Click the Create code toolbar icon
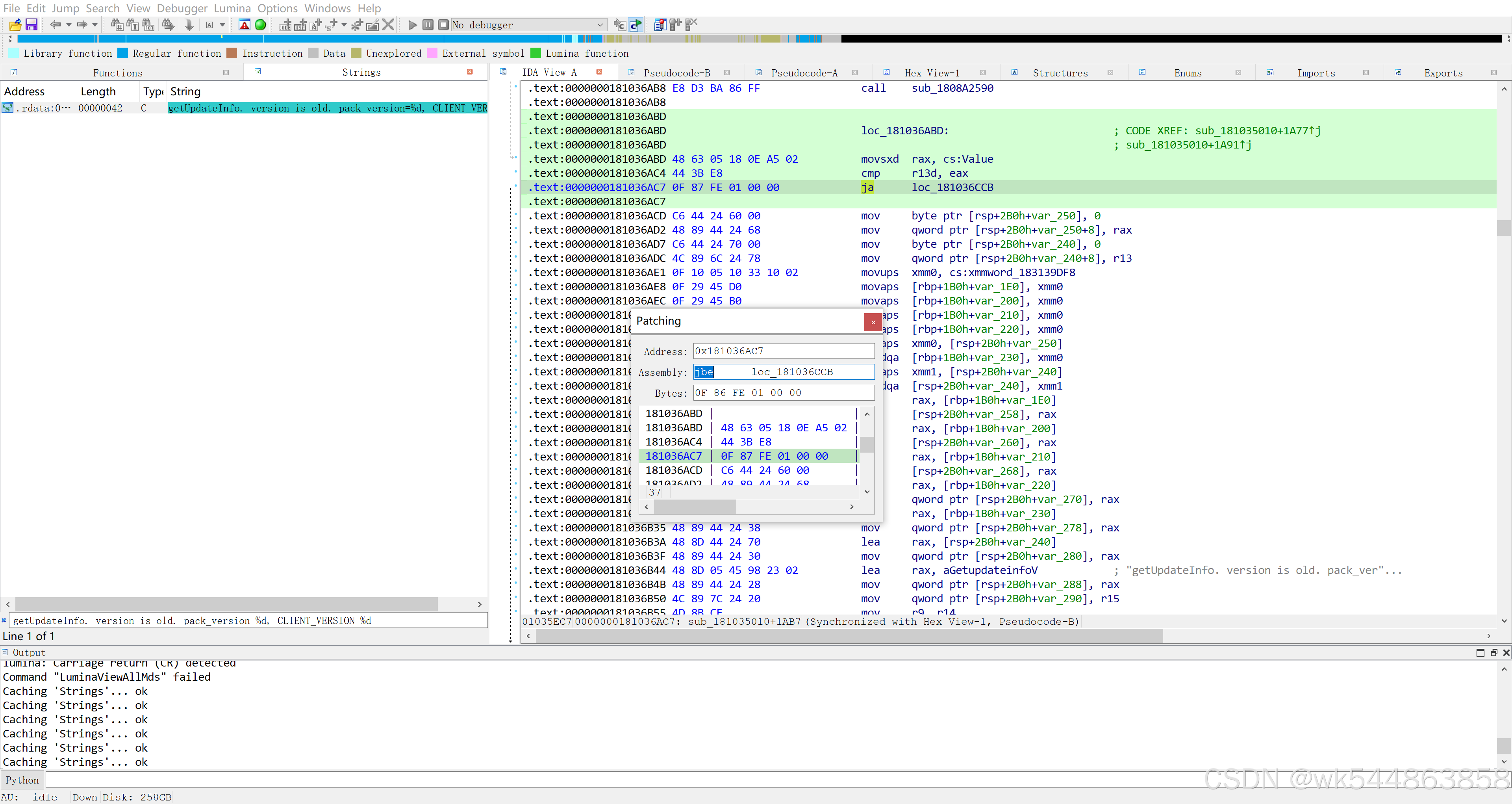 (x=285, y=25)
